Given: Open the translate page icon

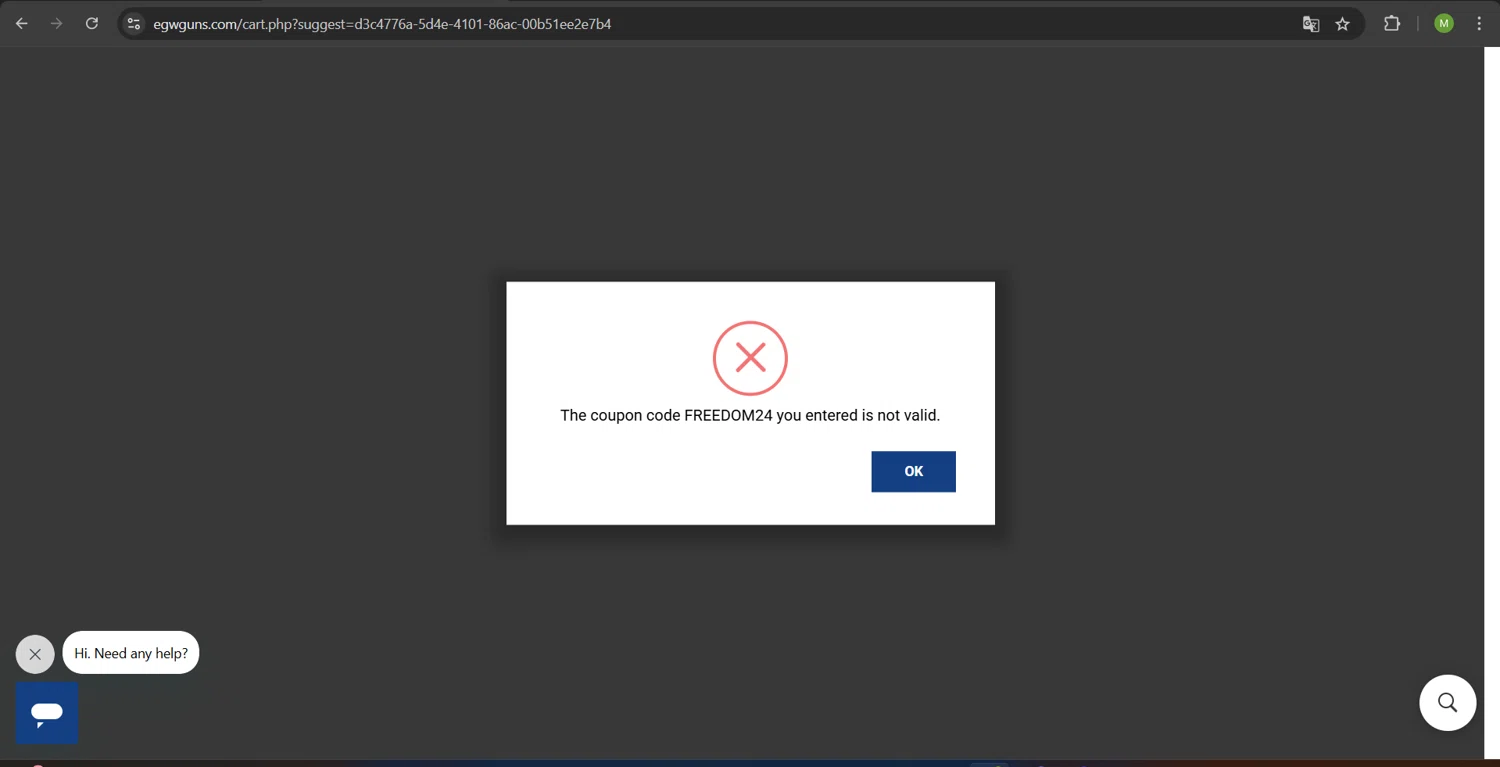Looking at the screenshot, I should (x=1311, y=24).
